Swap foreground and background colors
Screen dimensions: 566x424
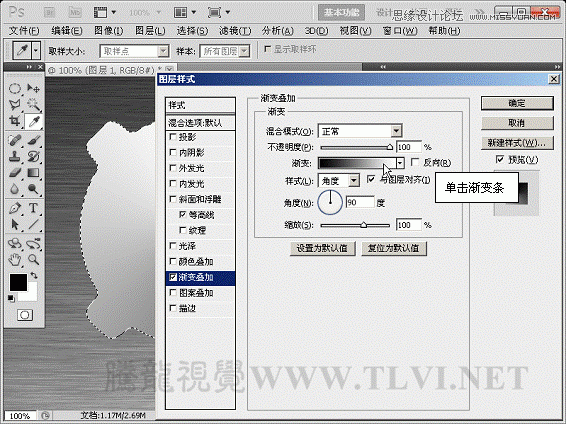point(34,276)
